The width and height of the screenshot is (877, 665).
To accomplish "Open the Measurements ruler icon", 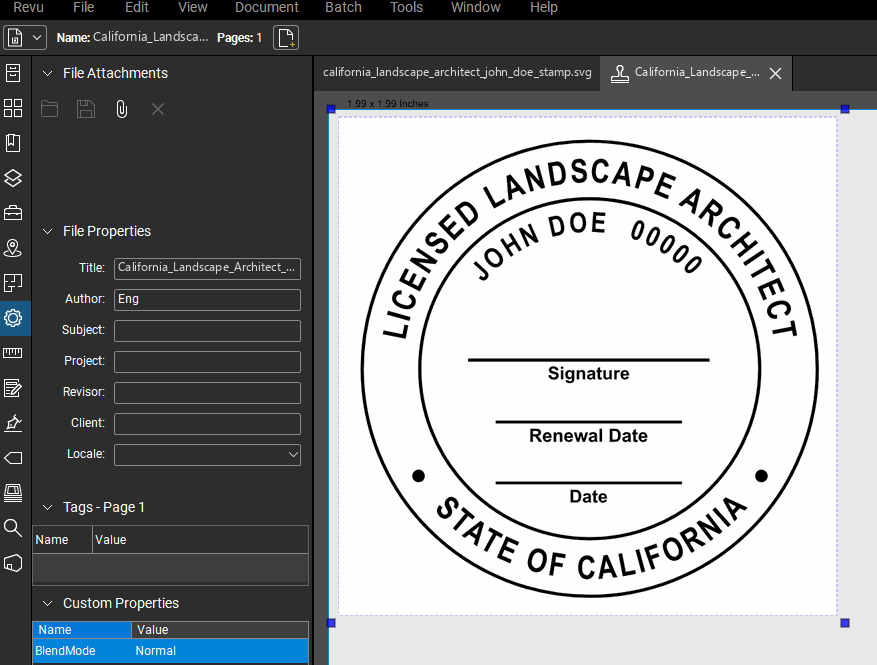I will pyautogui.click(x=13, y=353).
